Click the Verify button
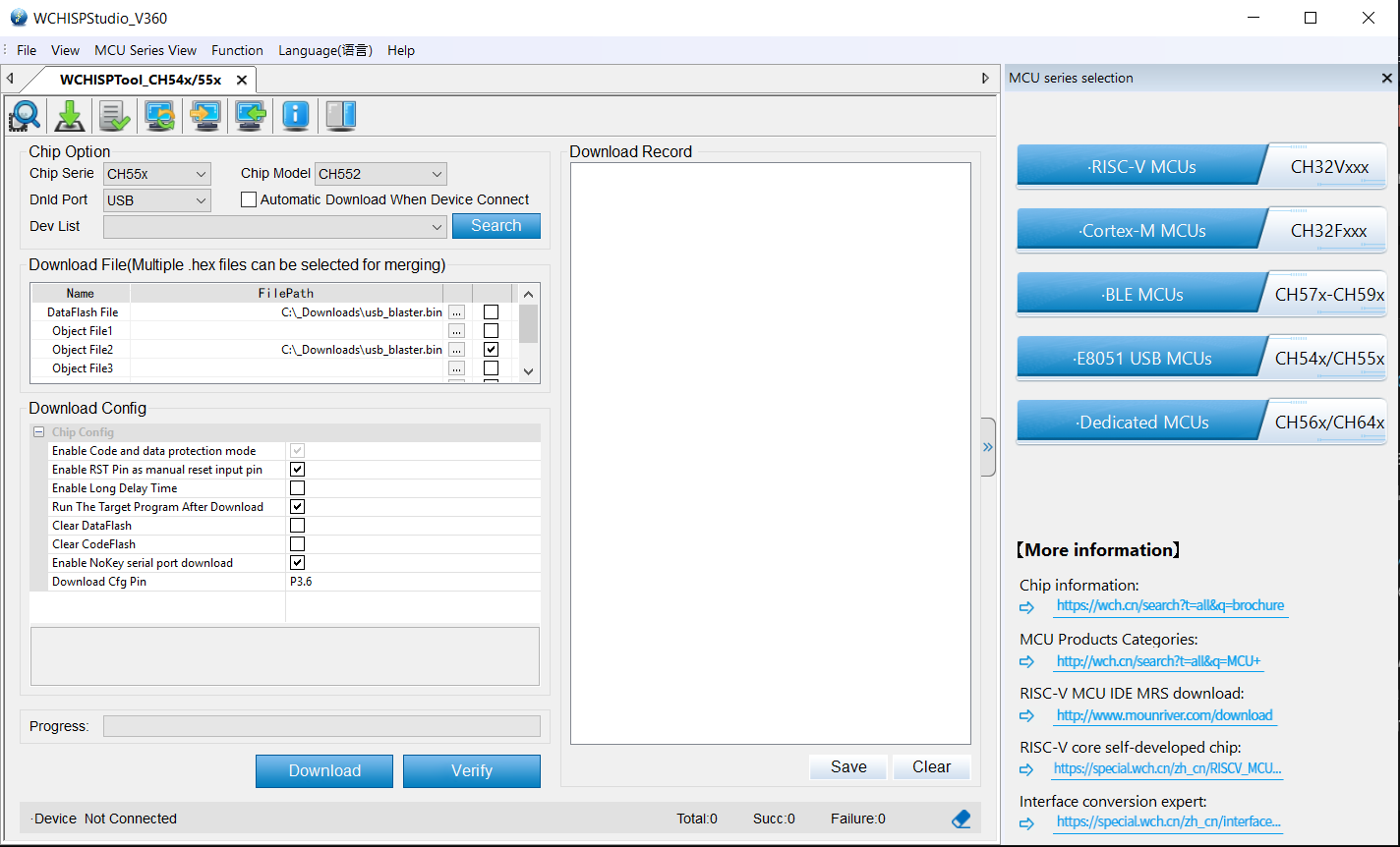The height and width of the screenshot is (847, 1400). pyautogui.click(x=472, y=771)
